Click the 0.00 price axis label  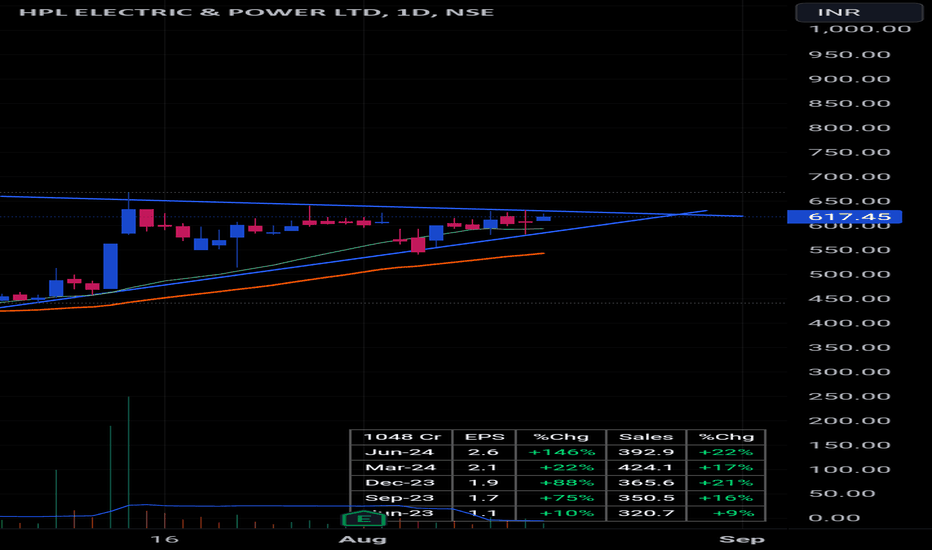pos(834,518)
